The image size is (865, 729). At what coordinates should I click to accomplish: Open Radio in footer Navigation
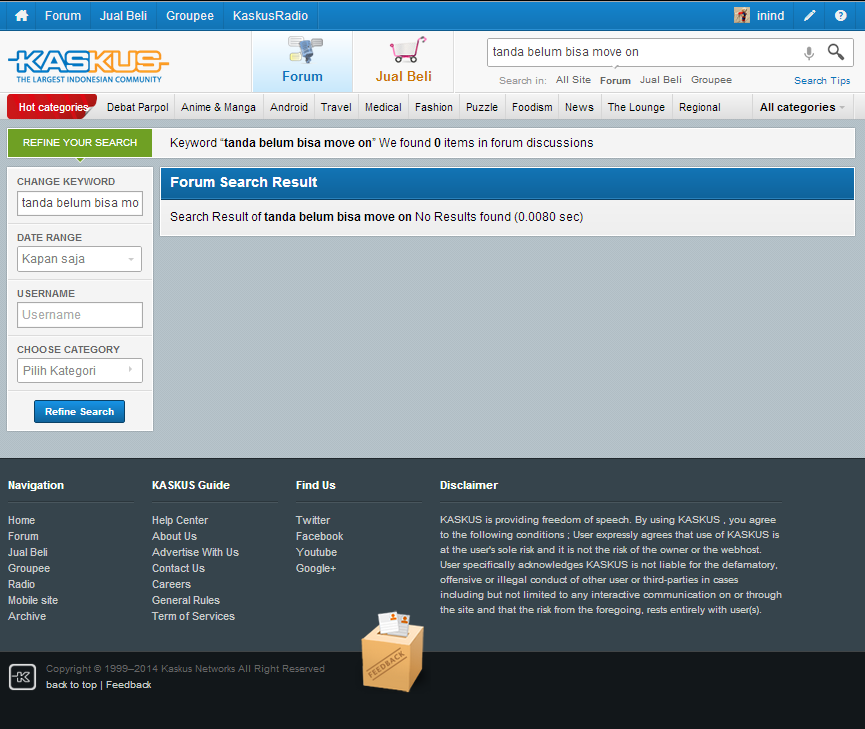pos(22,584)
